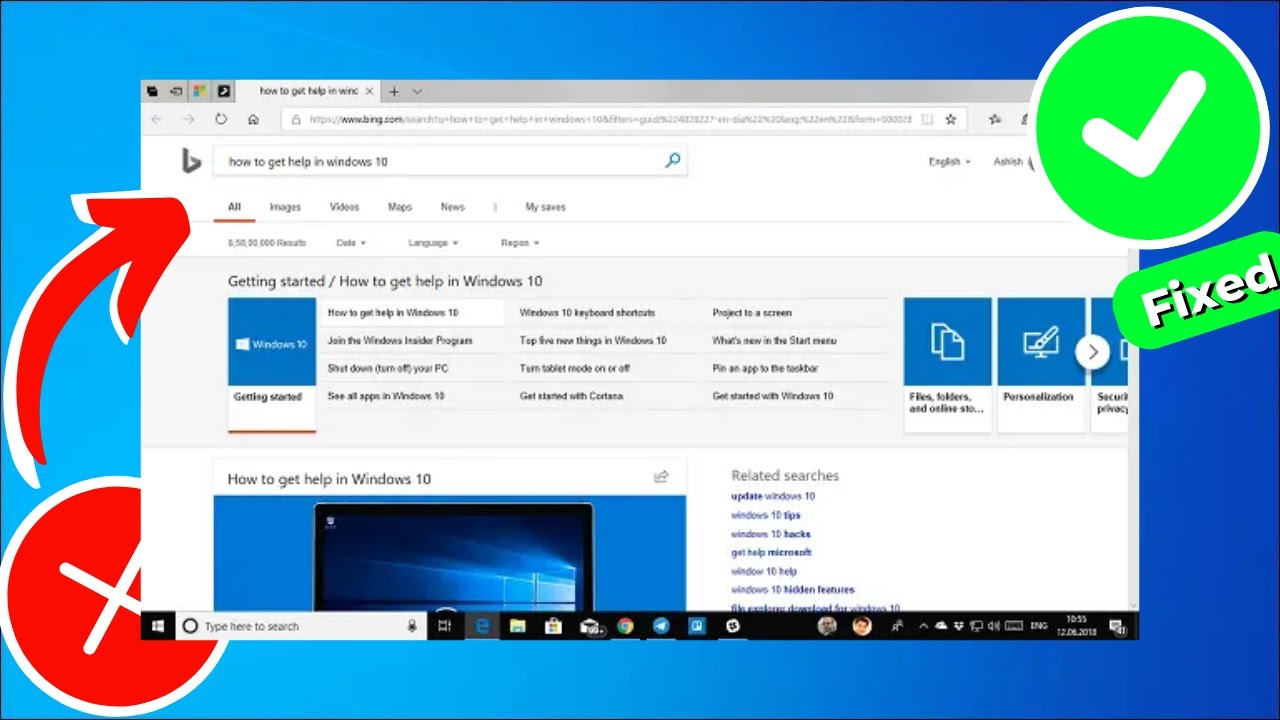Open File Explorer from the taskbar
Viewport: 1280px width, 720px height.
tap(518, 626)
